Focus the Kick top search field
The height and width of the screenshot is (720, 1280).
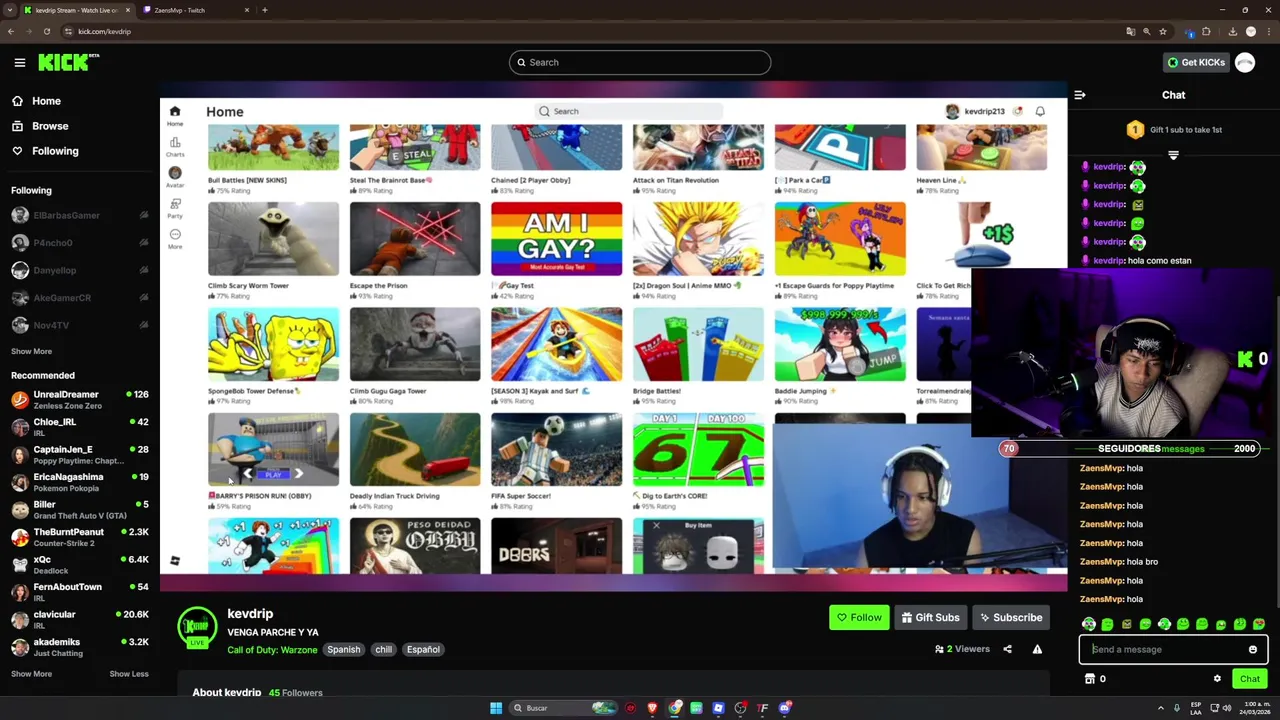[x=640, y=62]
